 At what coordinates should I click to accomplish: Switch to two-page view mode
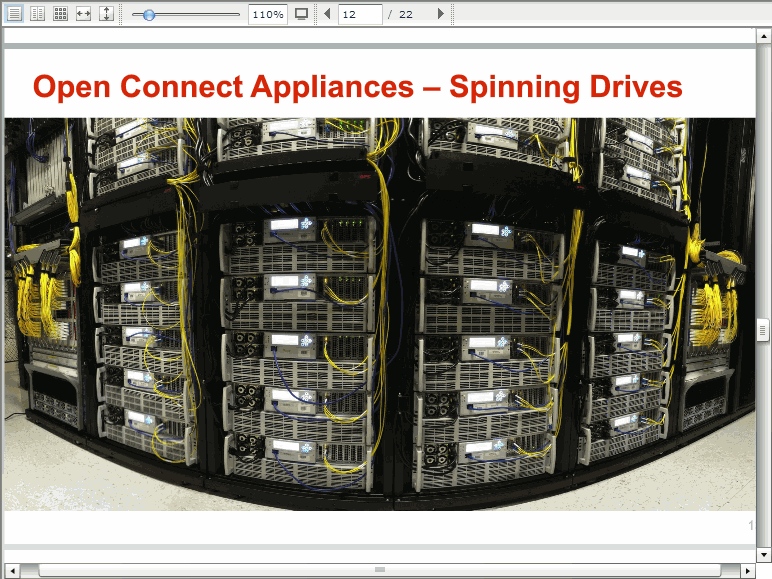pyautogui.click(x=37, y=14)
